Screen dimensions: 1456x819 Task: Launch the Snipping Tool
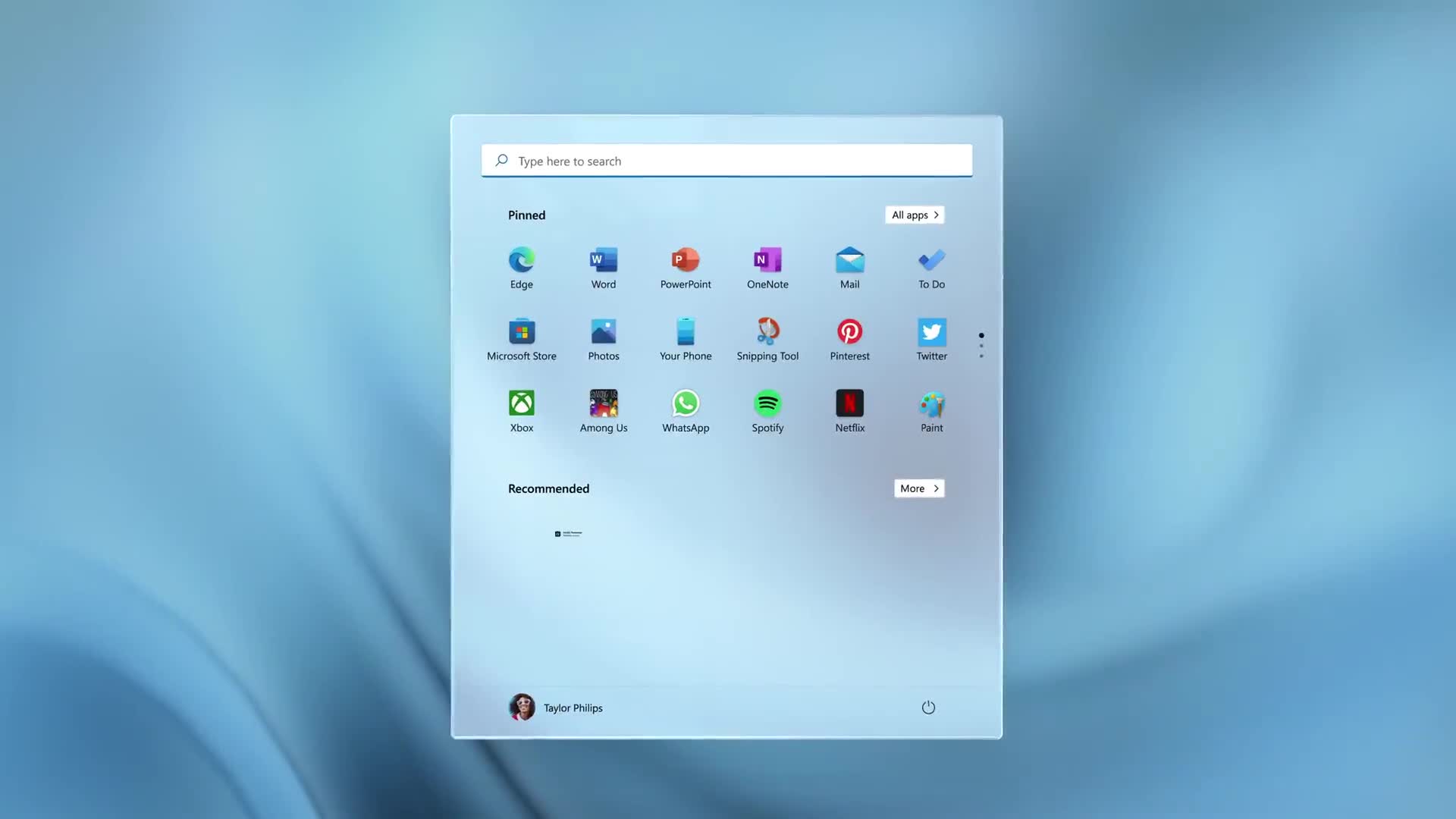pos(767,331)
